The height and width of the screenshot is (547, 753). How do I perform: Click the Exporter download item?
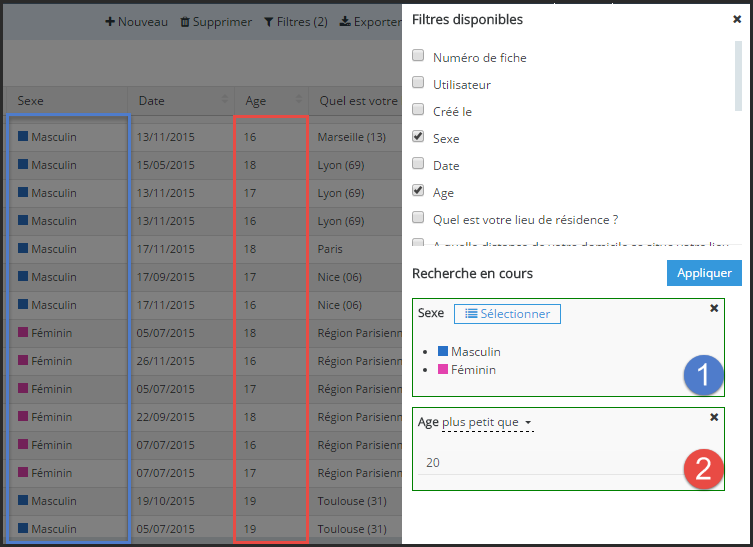click(x=371, y=22)
